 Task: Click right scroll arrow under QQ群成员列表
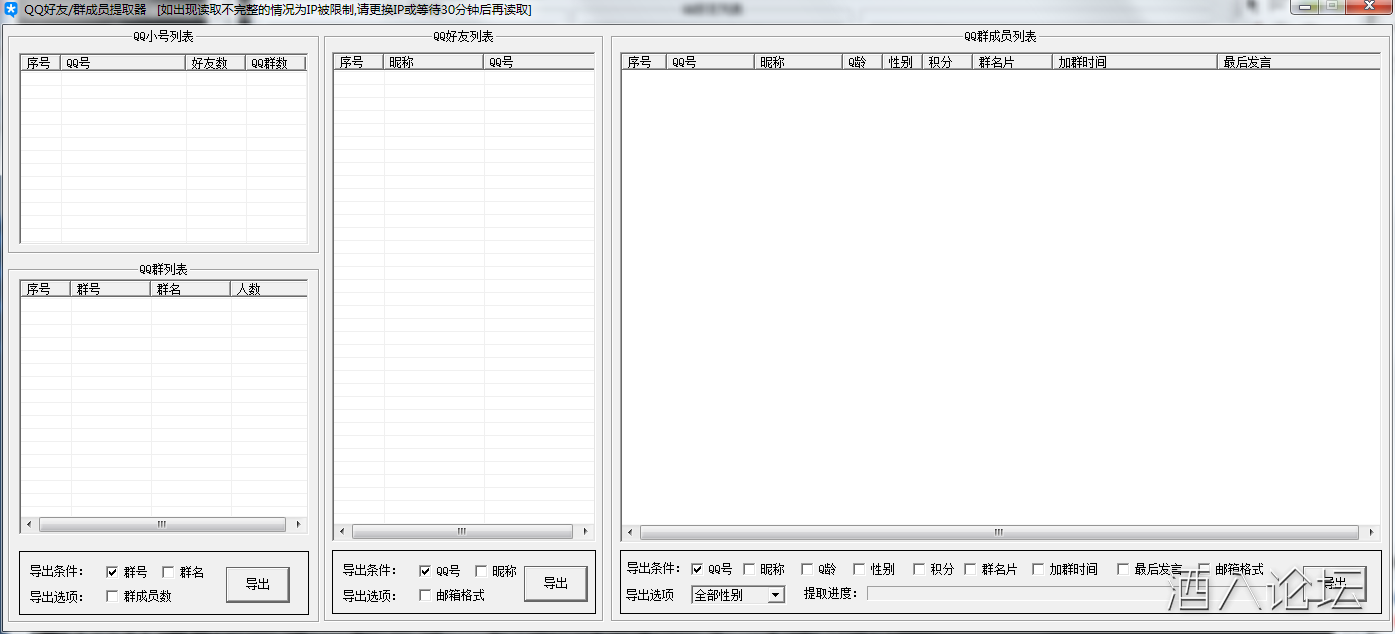pos(1371,533)
